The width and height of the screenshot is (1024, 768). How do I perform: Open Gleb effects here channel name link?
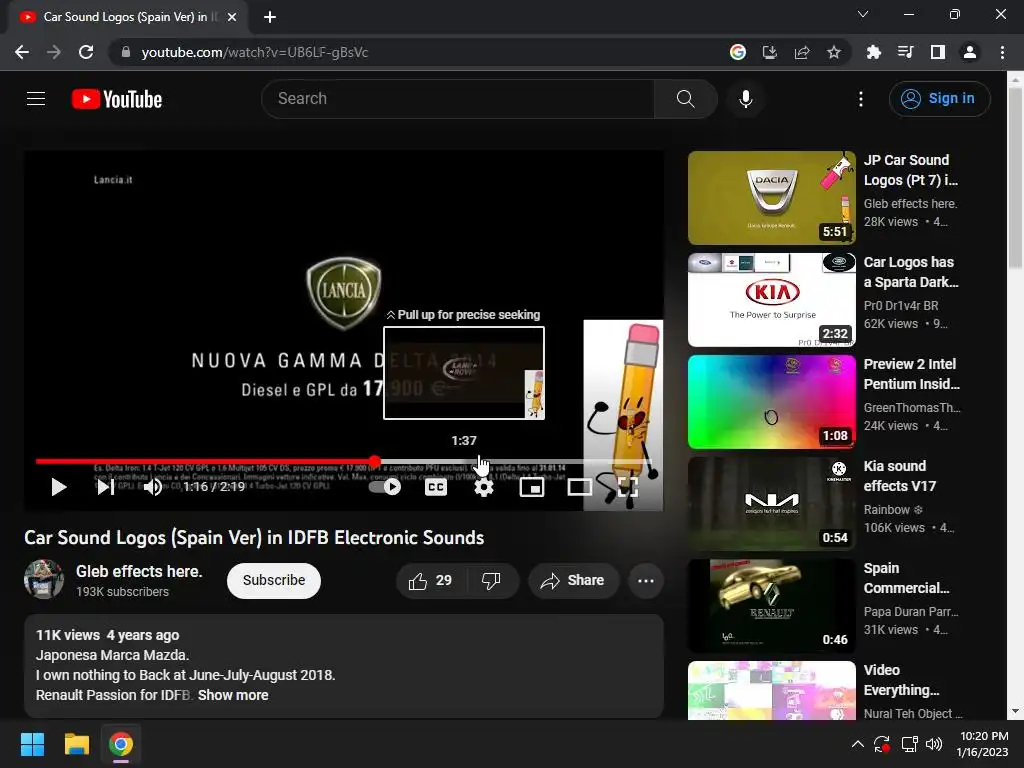139,571
